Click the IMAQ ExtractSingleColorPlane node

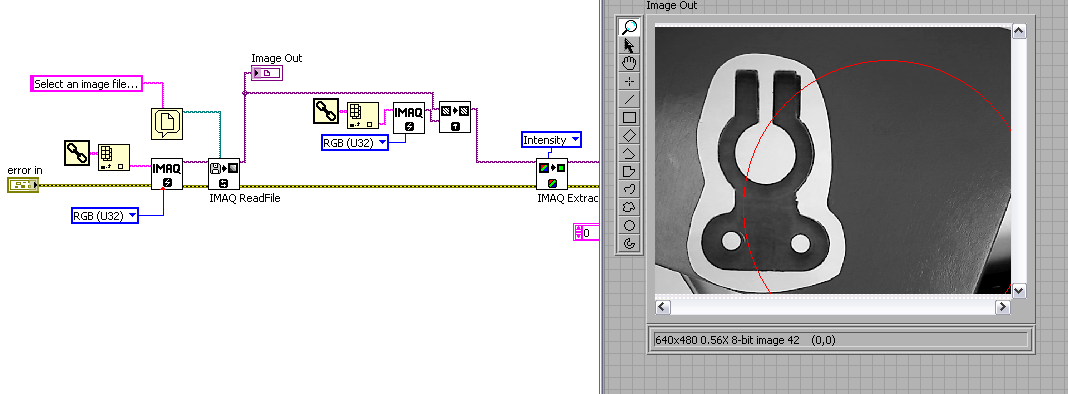(x=552, y=174)
